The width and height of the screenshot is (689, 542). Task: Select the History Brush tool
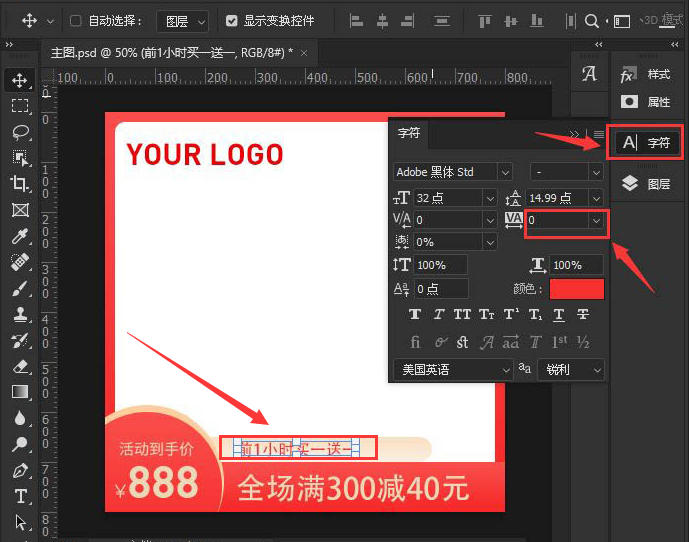(x=19, y=341)
